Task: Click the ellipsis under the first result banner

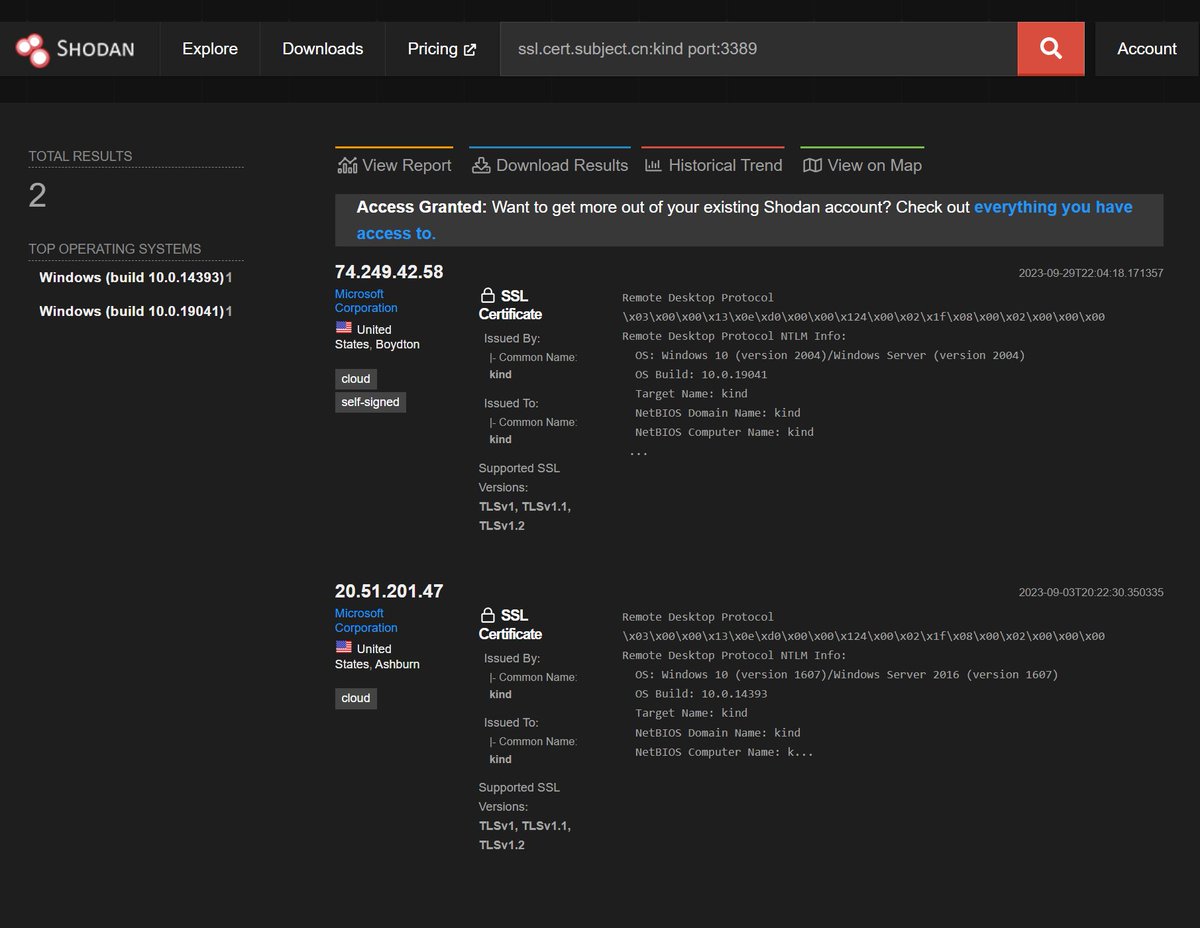Action: pos(638,452)
